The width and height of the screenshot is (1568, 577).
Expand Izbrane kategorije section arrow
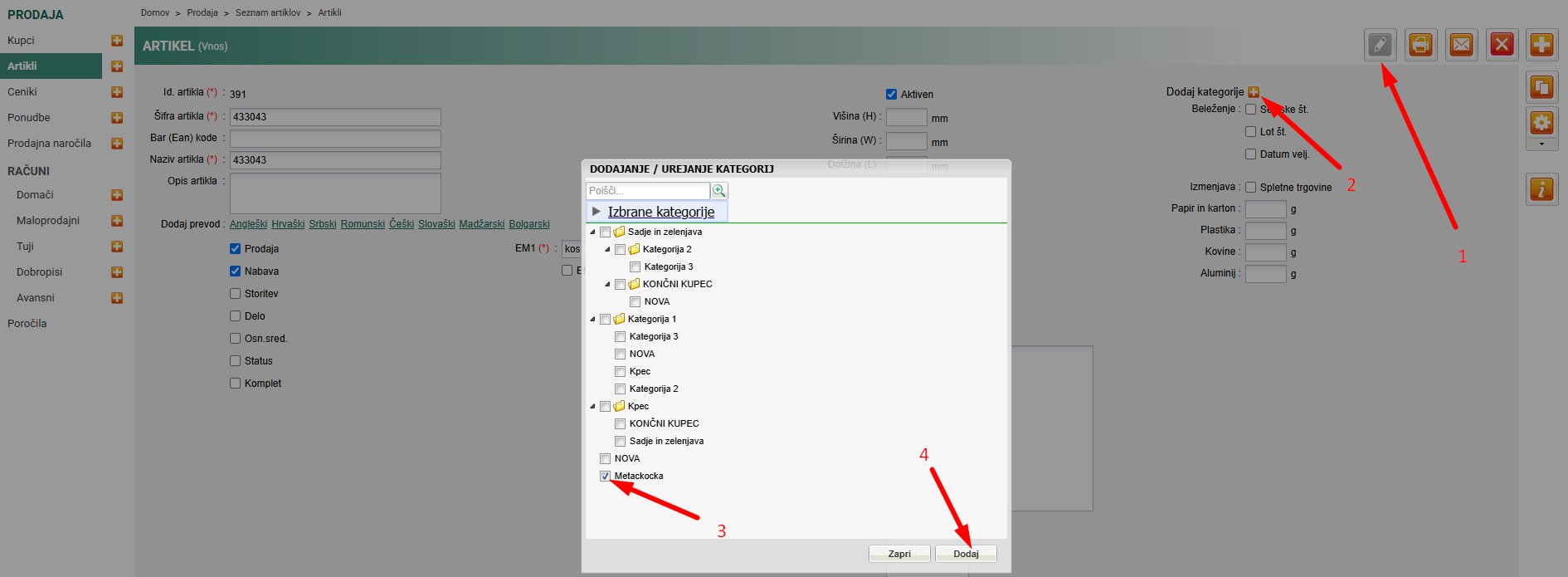click(x=596, y=212)
